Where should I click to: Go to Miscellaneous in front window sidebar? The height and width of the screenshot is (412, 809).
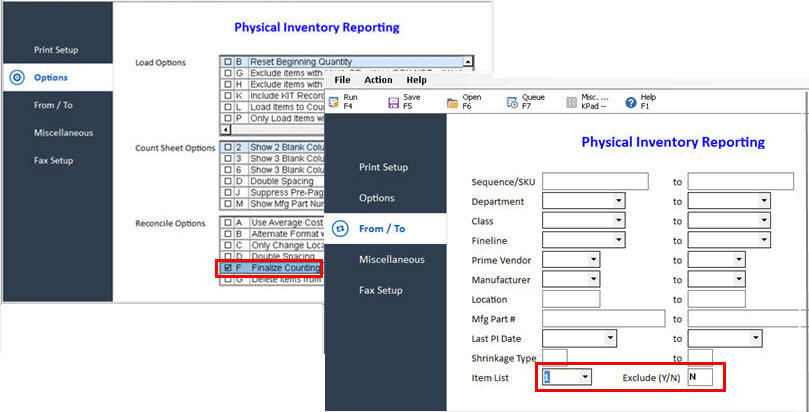[391, 259]
